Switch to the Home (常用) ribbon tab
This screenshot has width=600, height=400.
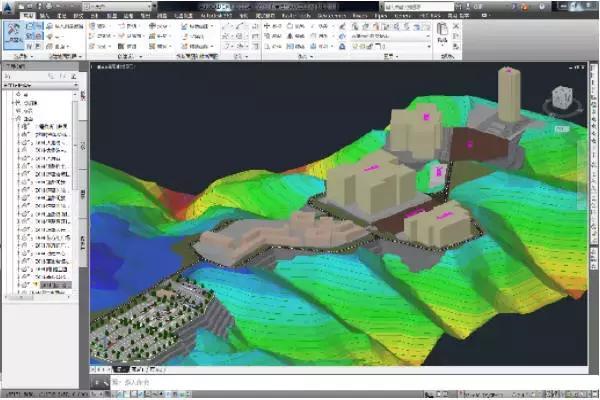[x=27, y=17]
